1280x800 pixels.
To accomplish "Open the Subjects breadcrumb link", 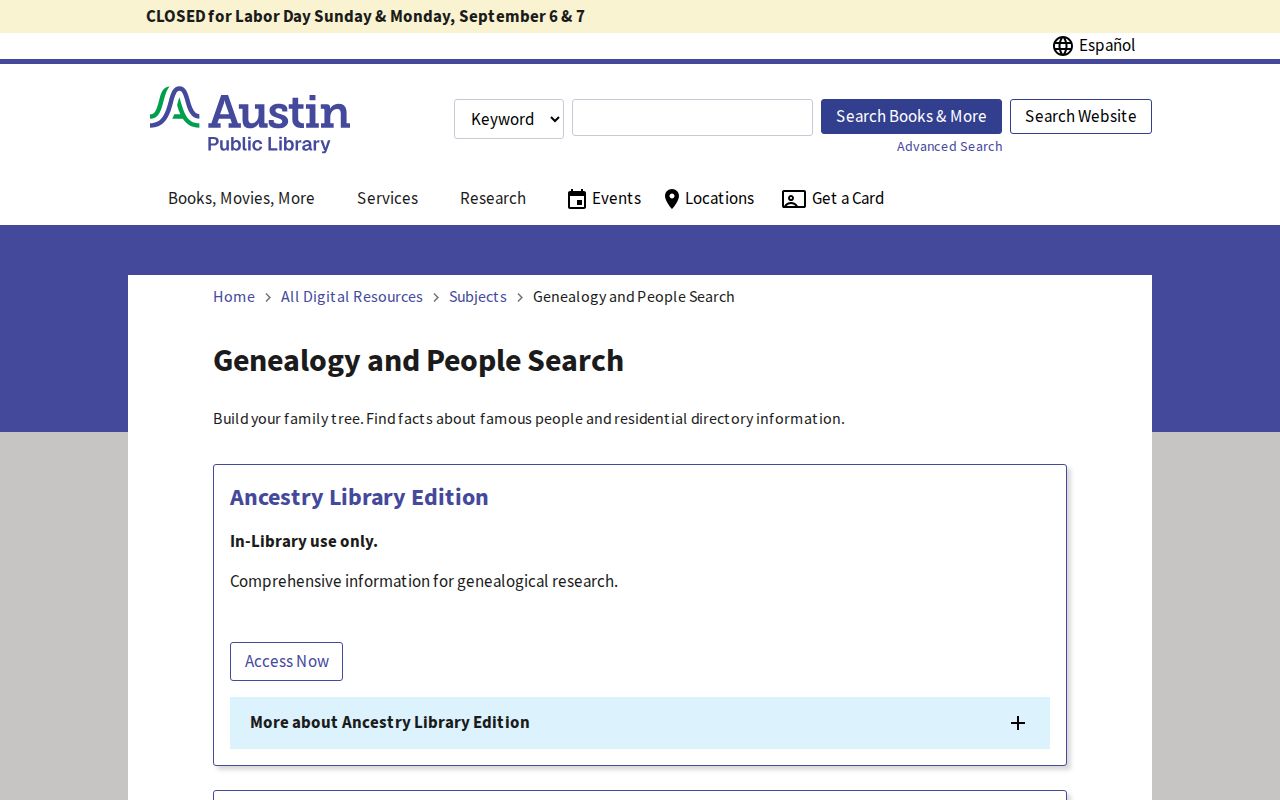I will pyautogui.click(x=478, y=296).
